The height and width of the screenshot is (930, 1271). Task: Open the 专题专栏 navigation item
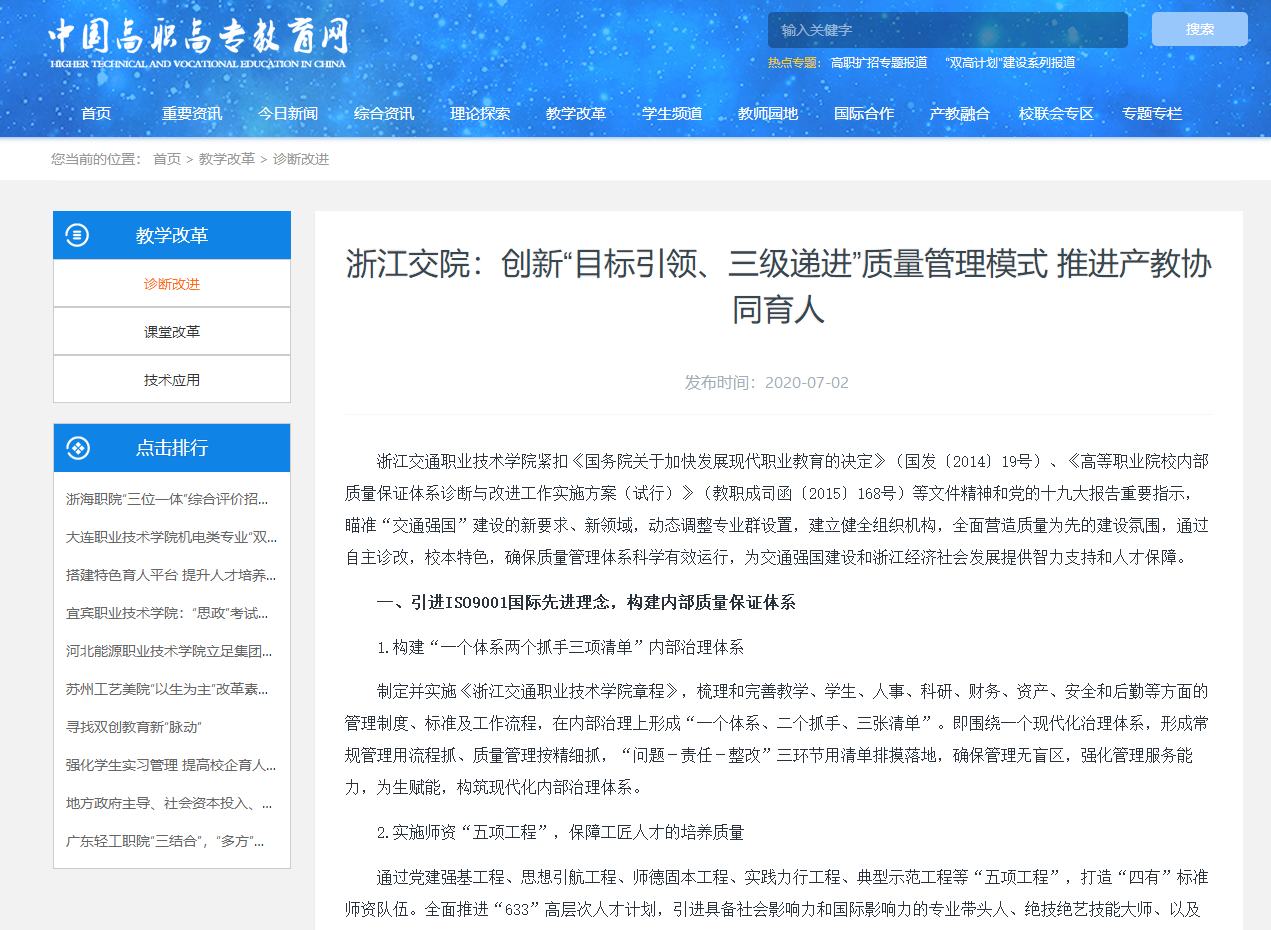click(1152, 114)
